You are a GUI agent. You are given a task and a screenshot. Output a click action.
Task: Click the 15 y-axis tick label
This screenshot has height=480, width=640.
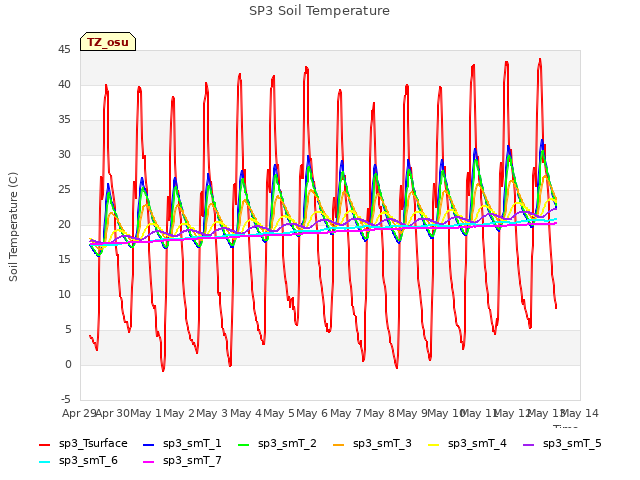[x=64, y=260]
